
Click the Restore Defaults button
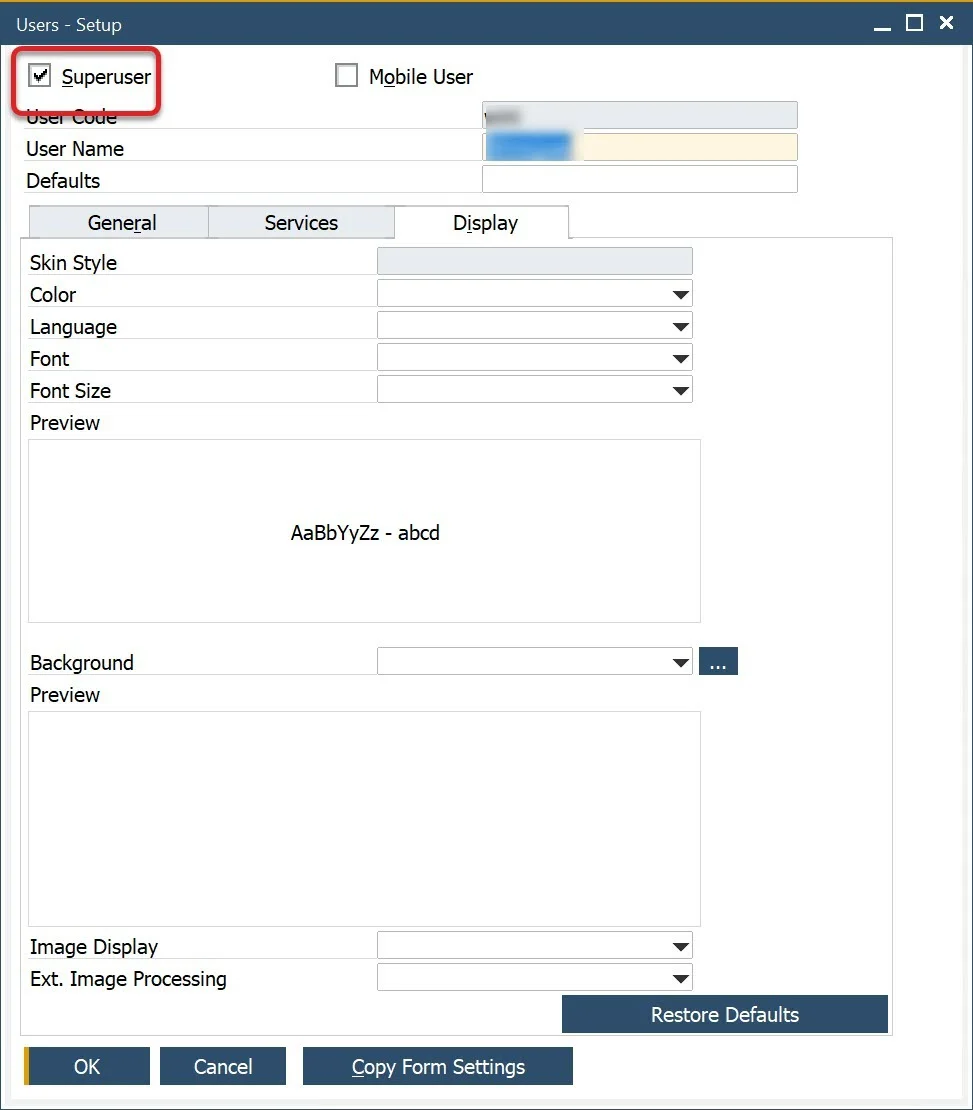tap(724, 1014)
